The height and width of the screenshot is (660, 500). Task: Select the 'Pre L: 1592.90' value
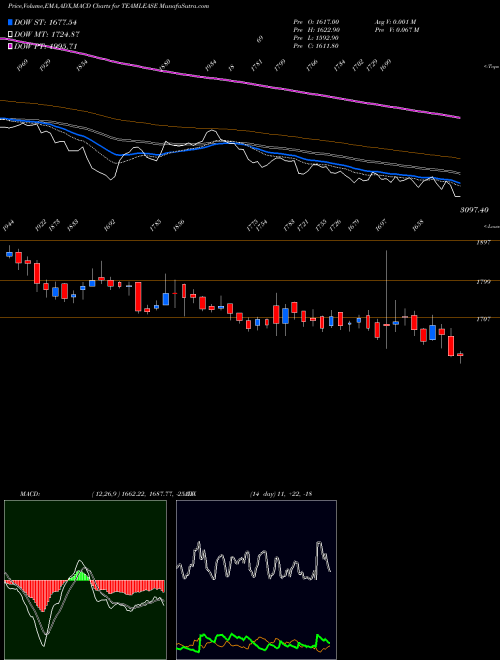tap(316, 38)
